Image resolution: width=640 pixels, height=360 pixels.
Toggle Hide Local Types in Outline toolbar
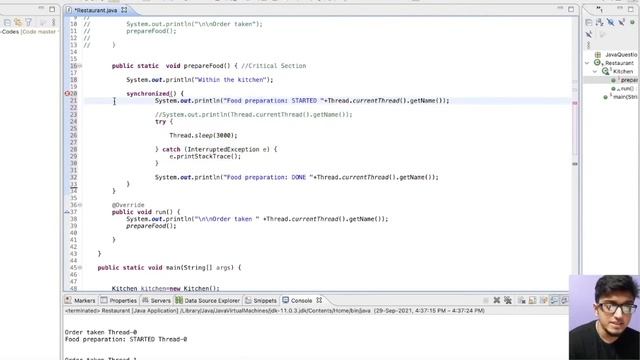(589, 34)
